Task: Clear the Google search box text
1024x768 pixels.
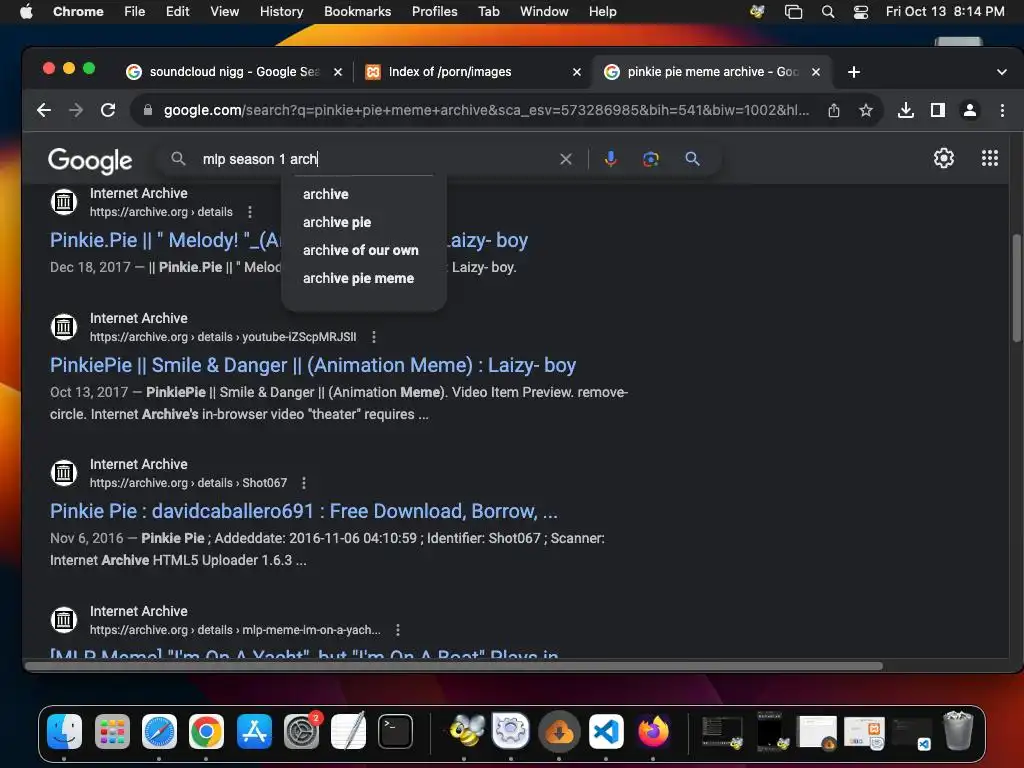Action: click(x=566, y=159)
